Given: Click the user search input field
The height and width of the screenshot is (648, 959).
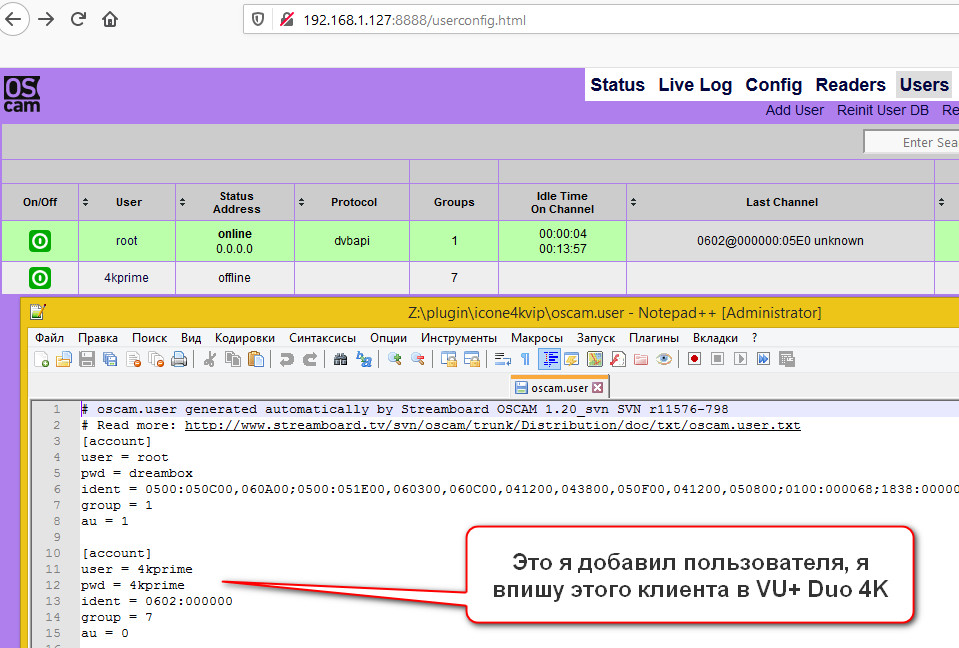Looking at the screenshot, I should 911,142.
